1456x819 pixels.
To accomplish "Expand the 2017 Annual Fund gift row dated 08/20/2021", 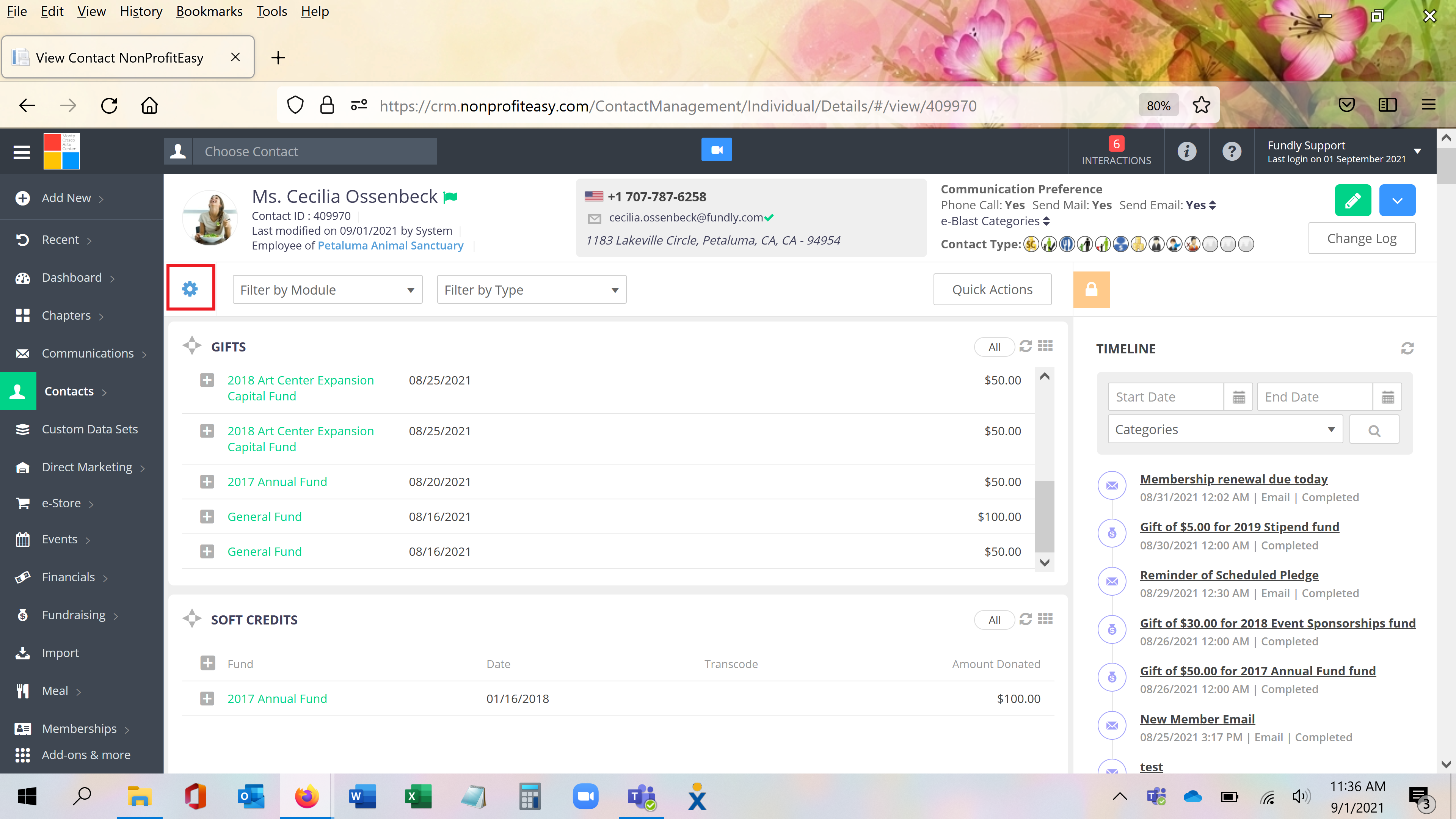I will click(207, 482).
